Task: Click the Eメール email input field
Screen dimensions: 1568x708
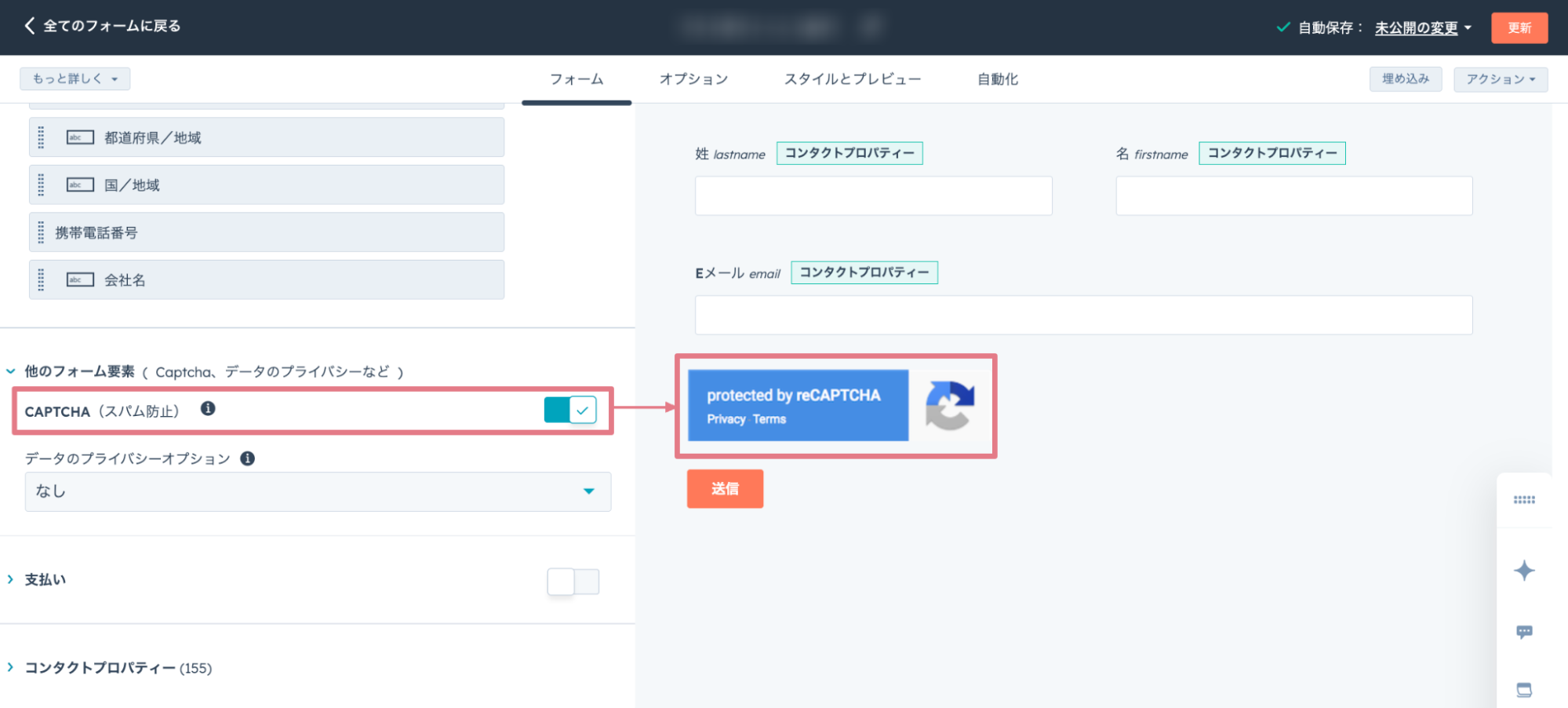Action: tap(1083, 315)
